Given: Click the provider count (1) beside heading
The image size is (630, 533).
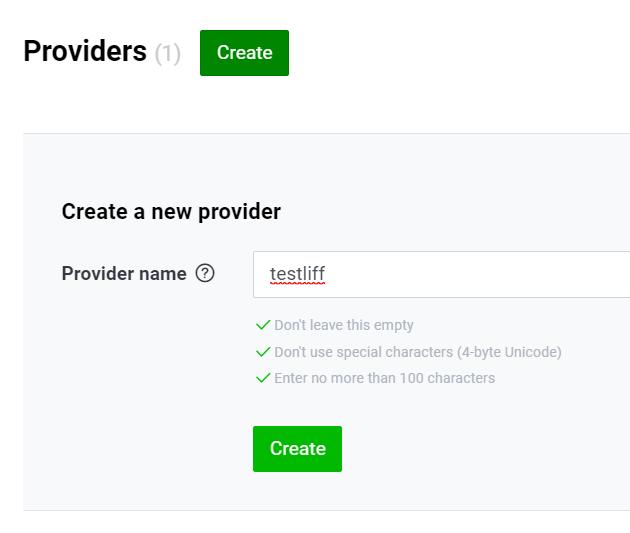Looking at the screenshot, I should pos(168,53).
